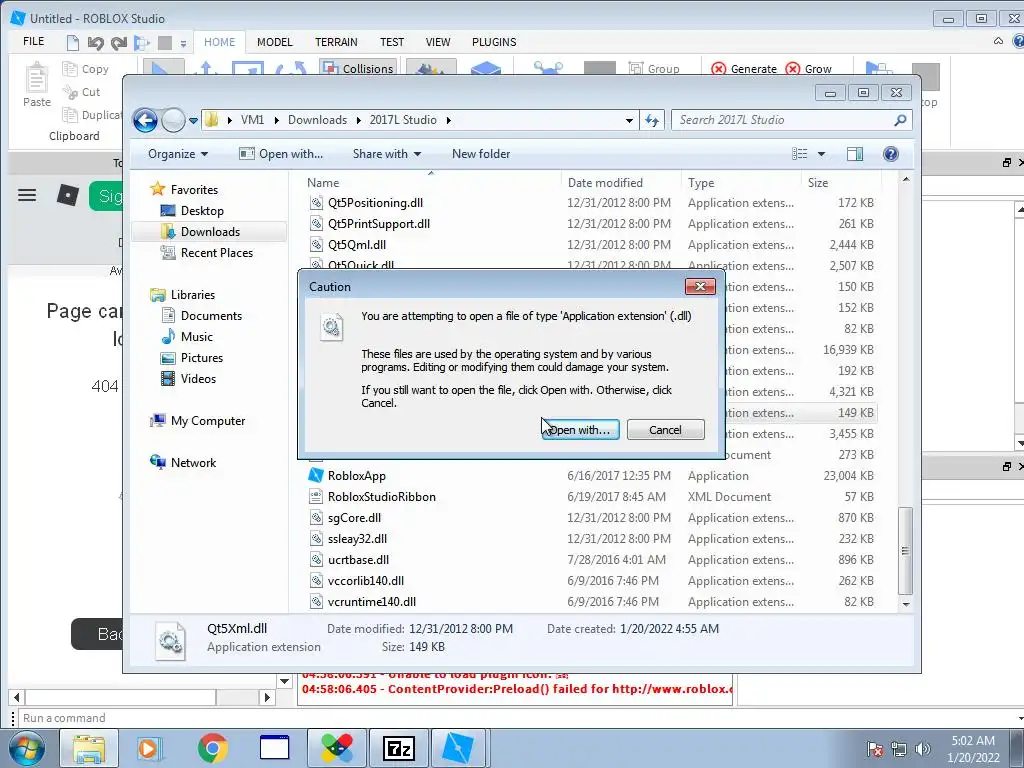Screen dimensions: 1024x768
Task: Click the hamburger menu icon on Roblox page
Action: (27, 195)
